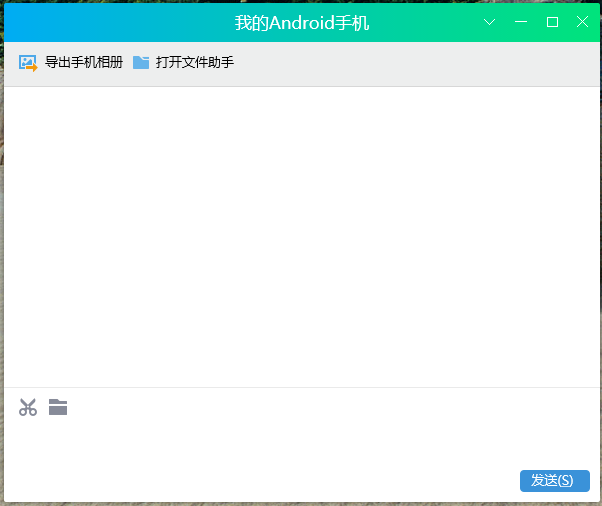Screen dimensions: 602x506
Task: Open 打开文件助手 label
Action: pyautogui.click(x=195, y=62)
